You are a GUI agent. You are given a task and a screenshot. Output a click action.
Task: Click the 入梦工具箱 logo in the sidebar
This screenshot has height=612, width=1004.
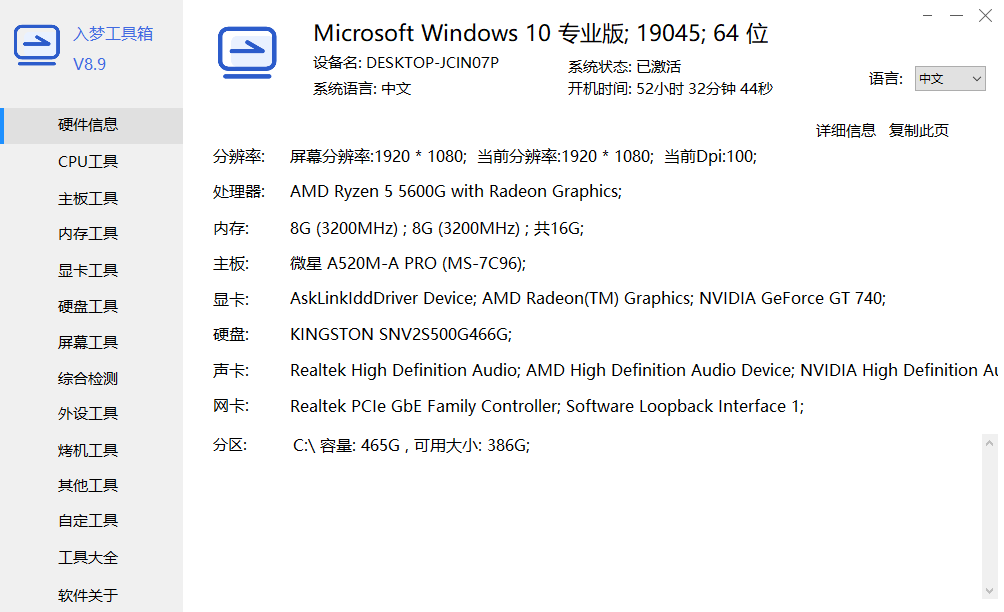point(37,47)
